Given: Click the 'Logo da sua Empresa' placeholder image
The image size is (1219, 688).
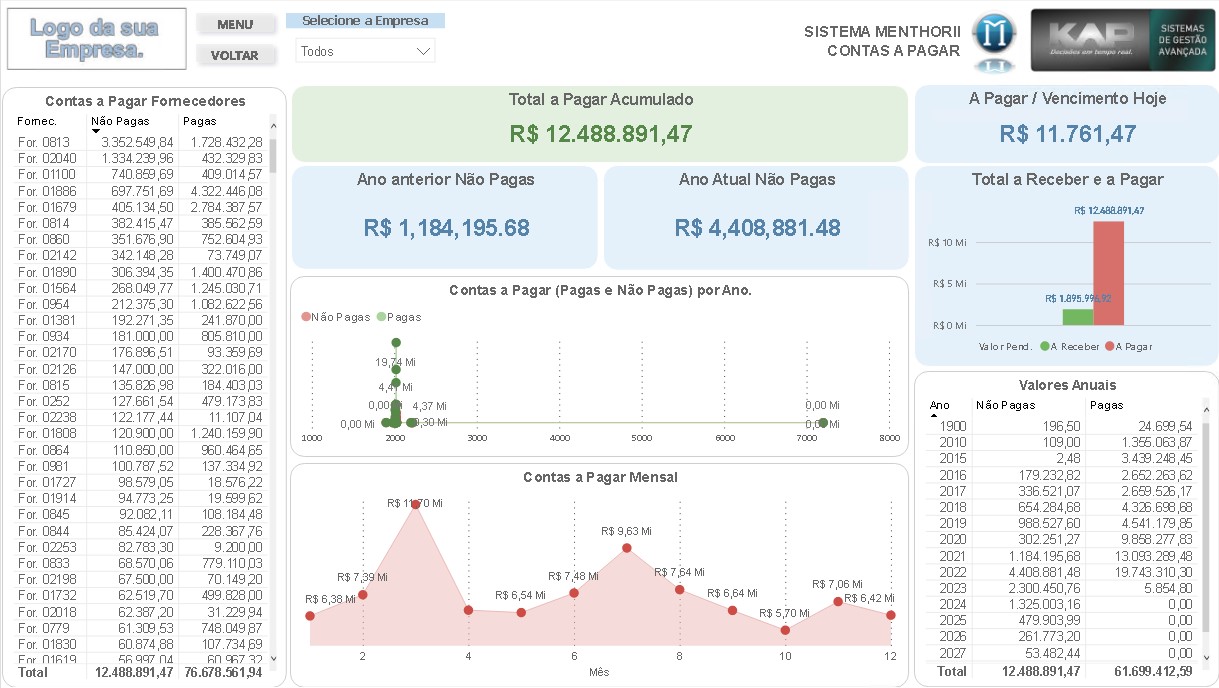Looking at the screenshot, I should [96, 39].
